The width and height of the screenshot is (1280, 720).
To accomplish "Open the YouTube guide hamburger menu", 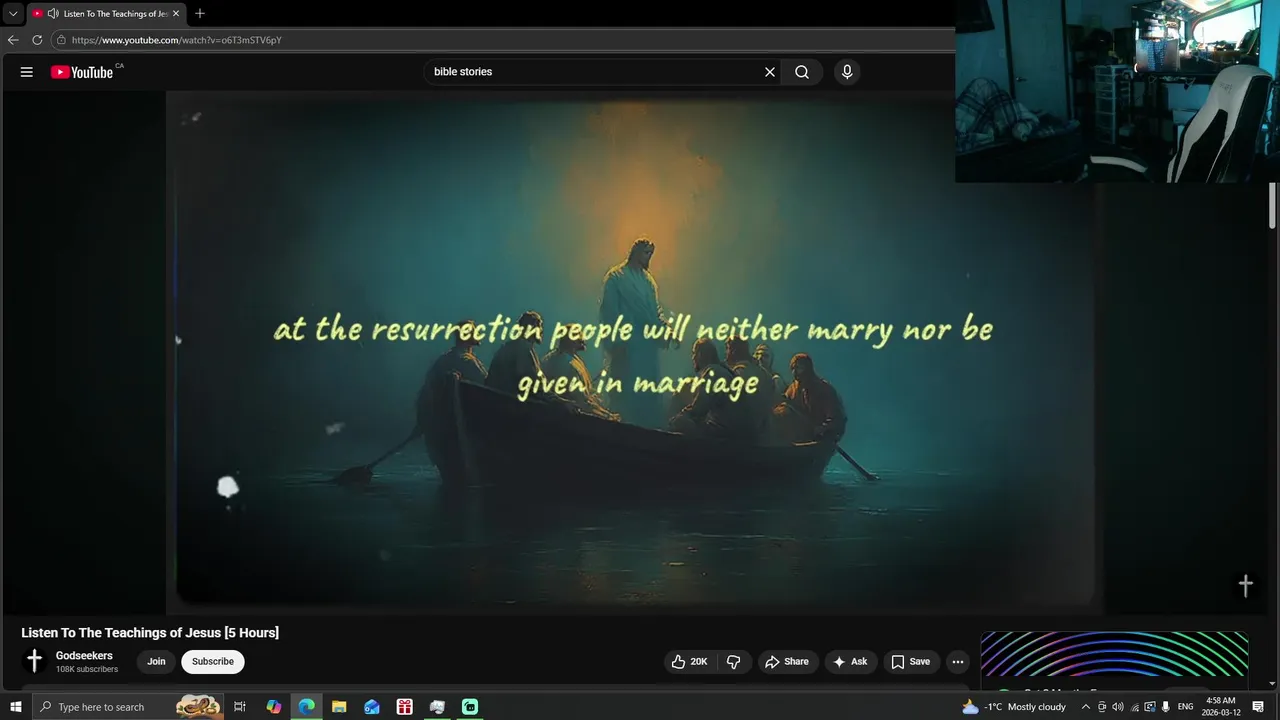I will click(x=27, y=72).
